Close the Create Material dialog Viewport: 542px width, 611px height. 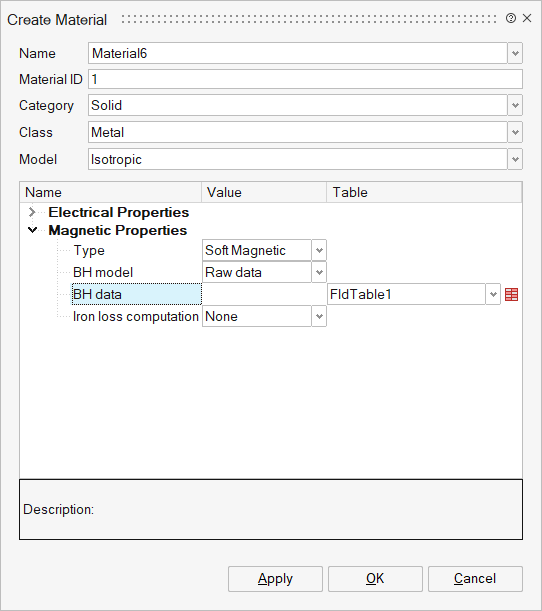[527, 18]
